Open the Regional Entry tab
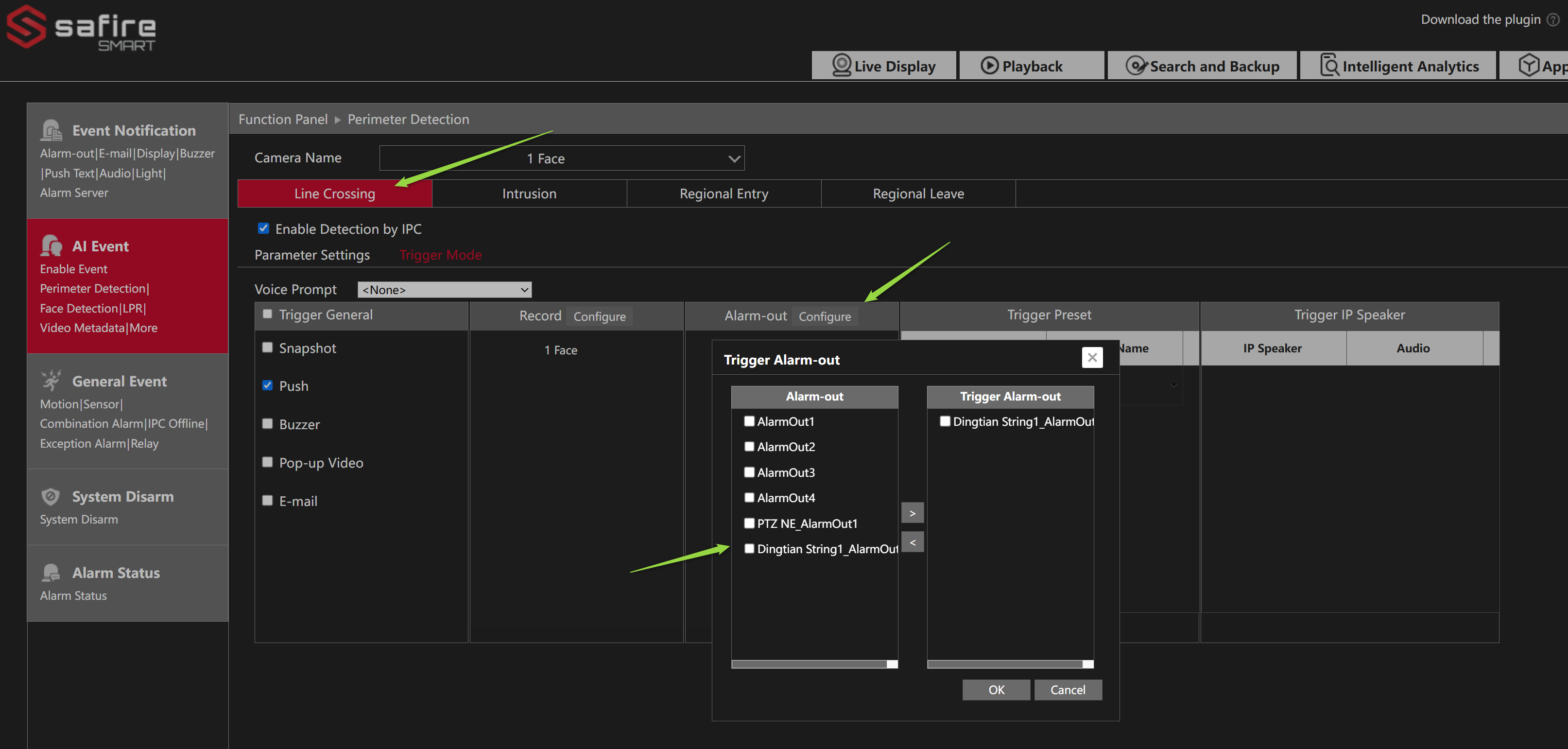Image resolution: width=1568 pixels, height=749 pixels. [x=724, y=193]
